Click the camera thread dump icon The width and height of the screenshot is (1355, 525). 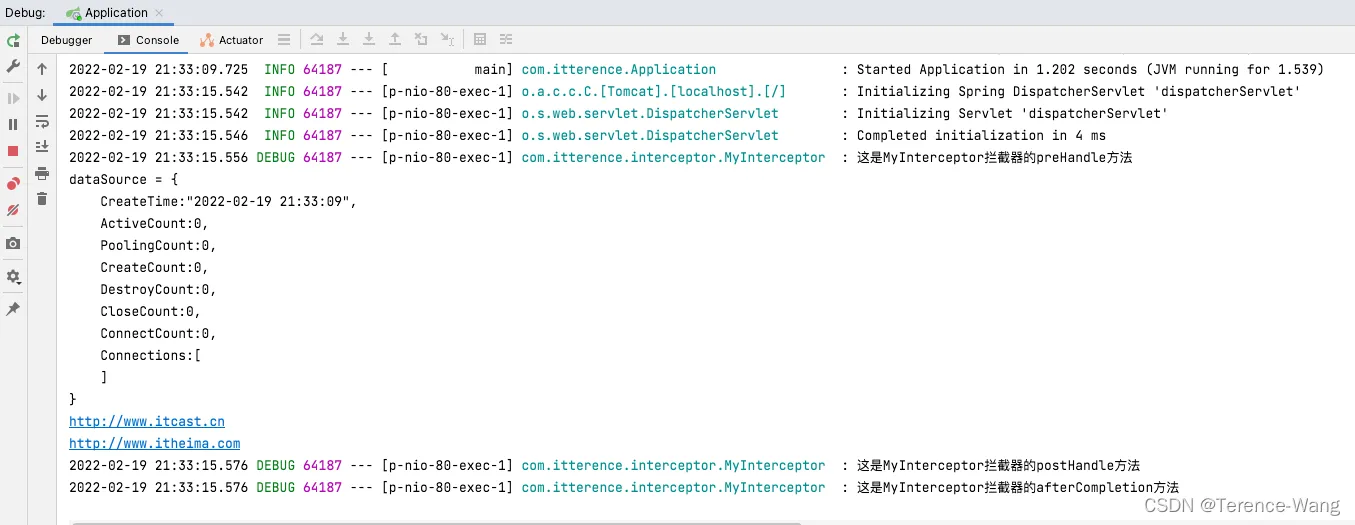click(x=13, y=243)
